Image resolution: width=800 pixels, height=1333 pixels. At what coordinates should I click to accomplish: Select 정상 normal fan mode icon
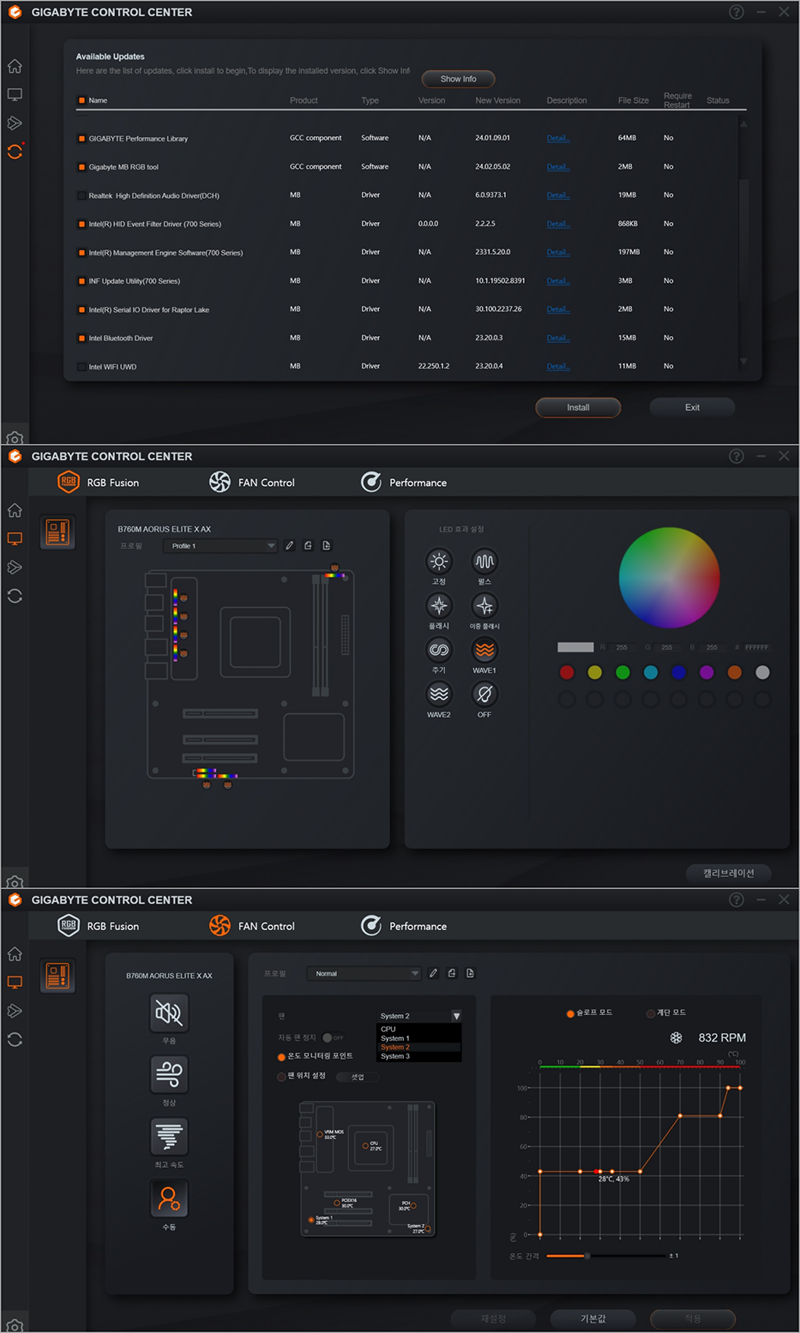[168, 1075]
